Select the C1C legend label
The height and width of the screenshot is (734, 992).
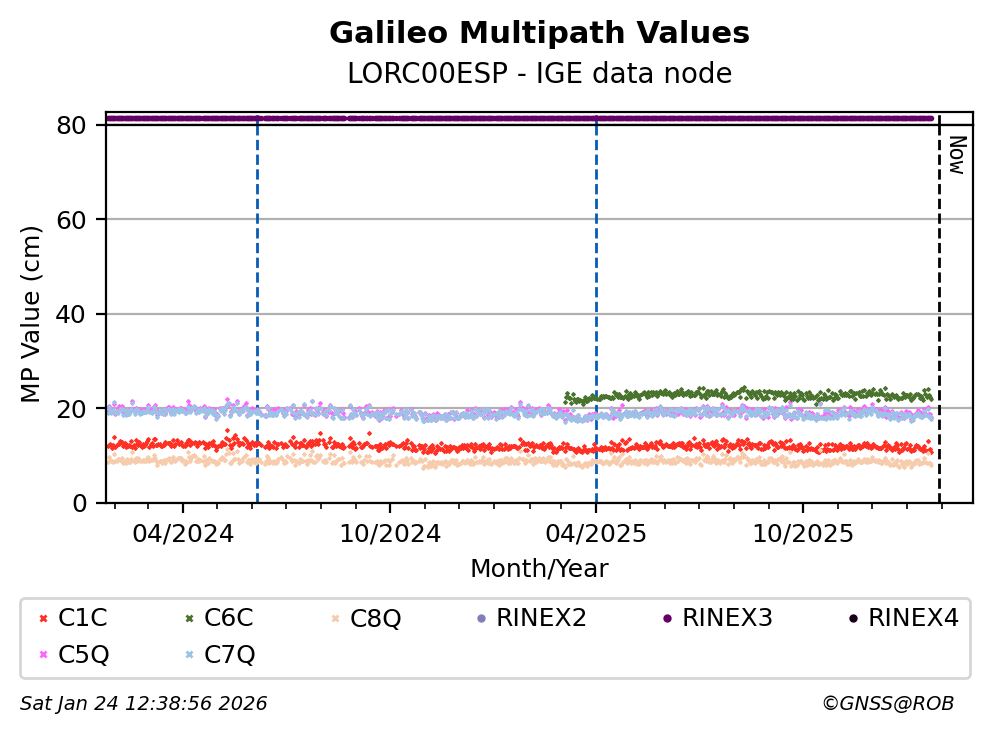pos(83,618)
